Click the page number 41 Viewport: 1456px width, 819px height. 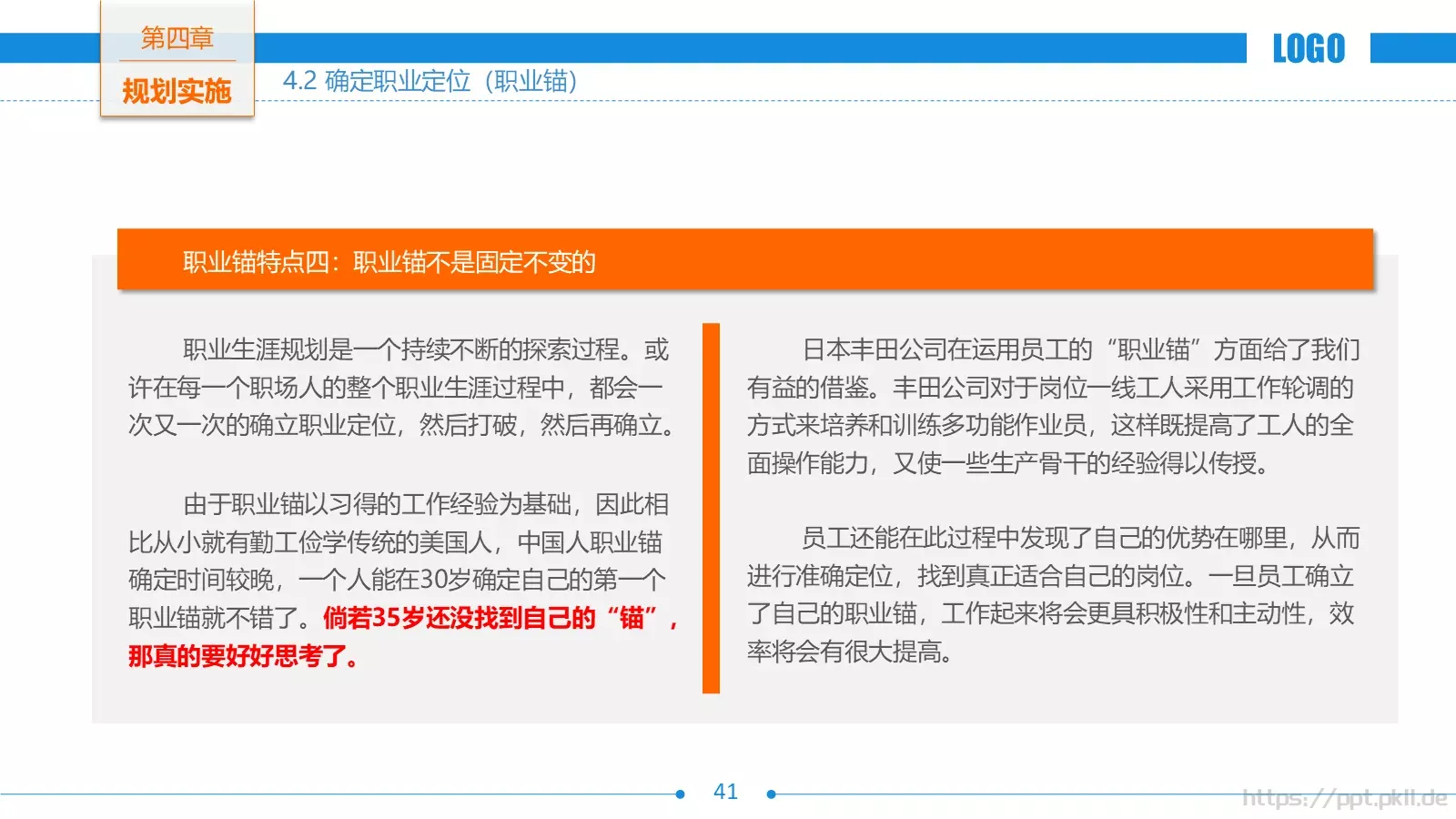725,792
